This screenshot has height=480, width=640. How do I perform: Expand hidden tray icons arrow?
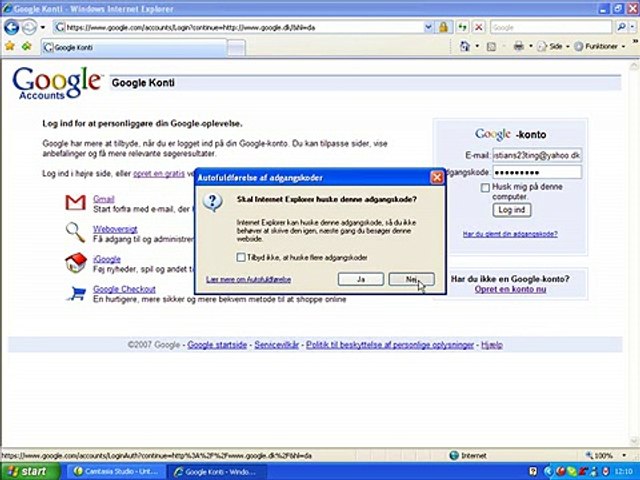point(547,471)
